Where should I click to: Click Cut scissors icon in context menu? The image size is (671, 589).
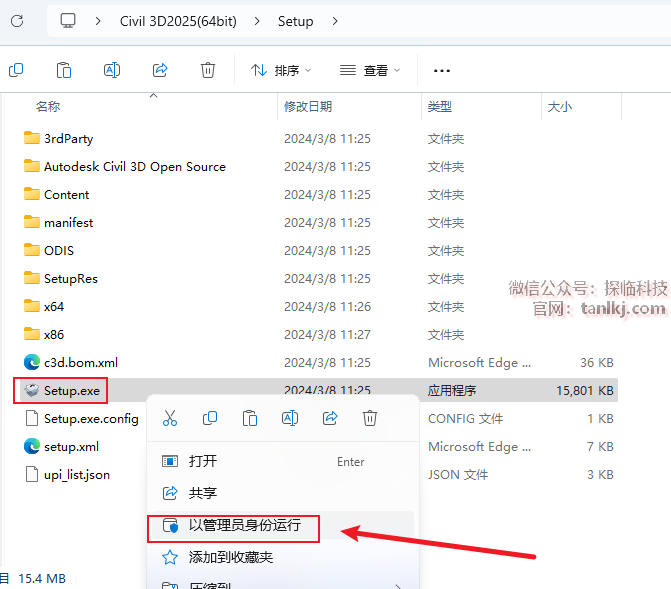click(170, 418)
